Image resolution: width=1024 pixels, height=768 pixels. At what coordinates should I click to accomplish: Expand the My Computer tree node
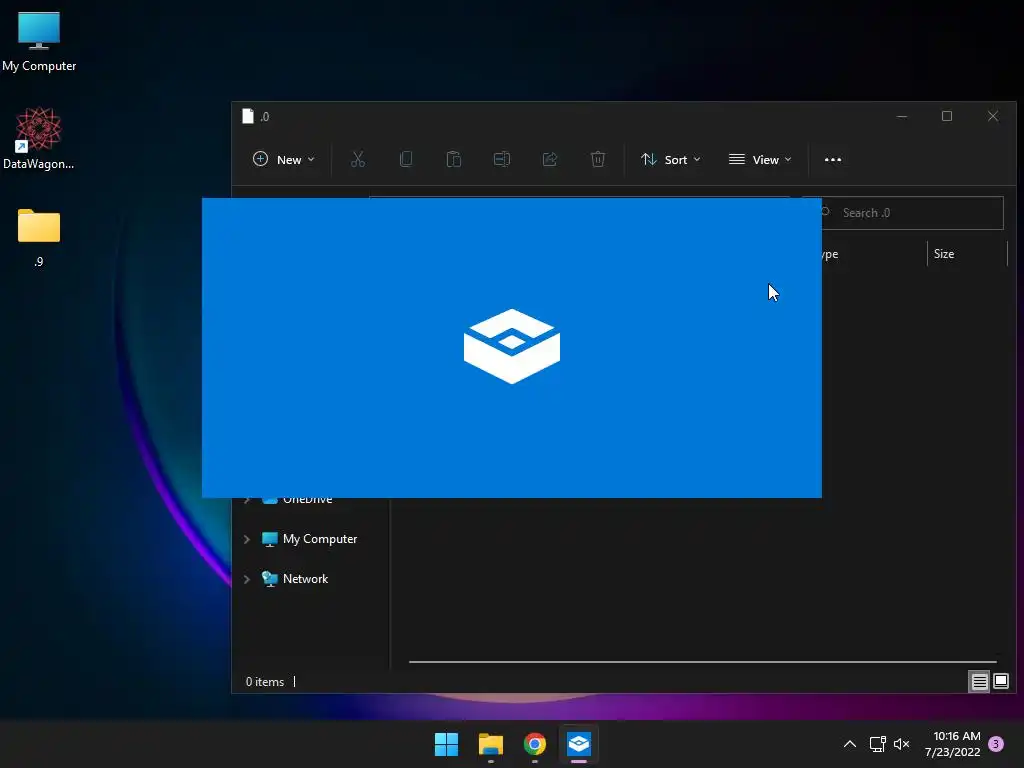click(x=247, y=539)
